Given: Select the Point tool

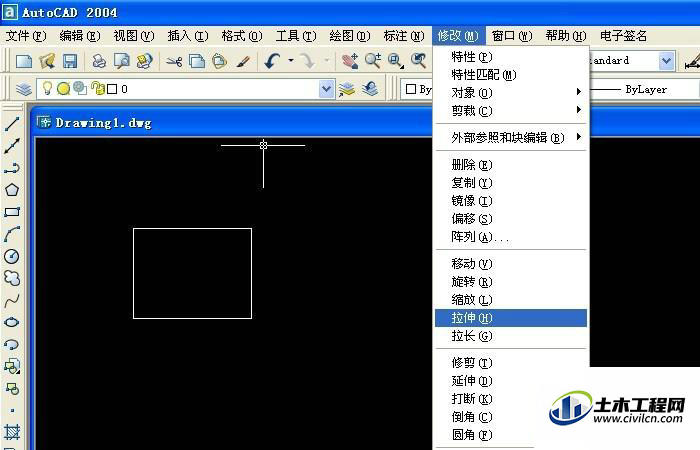Looking at the screenshot, I should (x=12, y=410).
